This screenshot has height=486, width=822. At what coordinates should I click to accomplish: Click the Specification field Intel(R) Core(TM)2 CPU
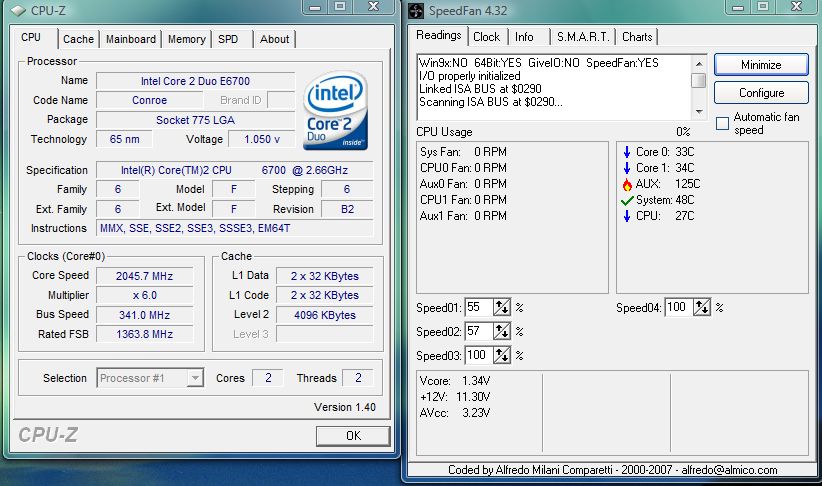(x=235, y=170)
